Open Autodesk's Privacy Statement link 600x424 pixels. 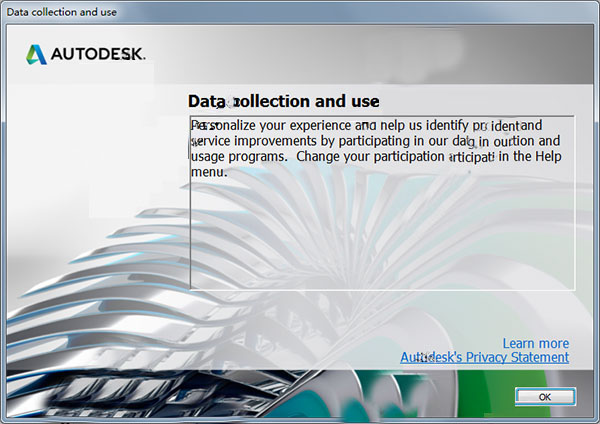point(484,357)
